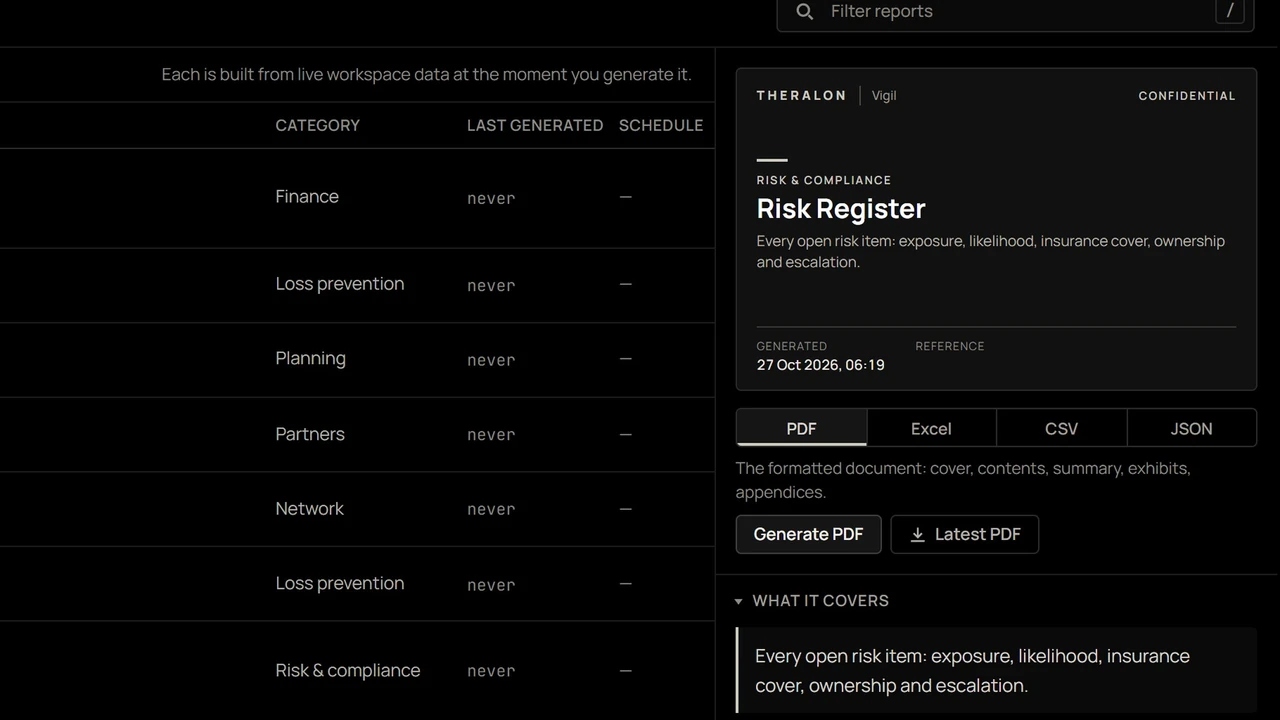Viewport: 1280px width, 720px height.
Task: Sort by the Category column header
Action: click(x=317, y=125)
